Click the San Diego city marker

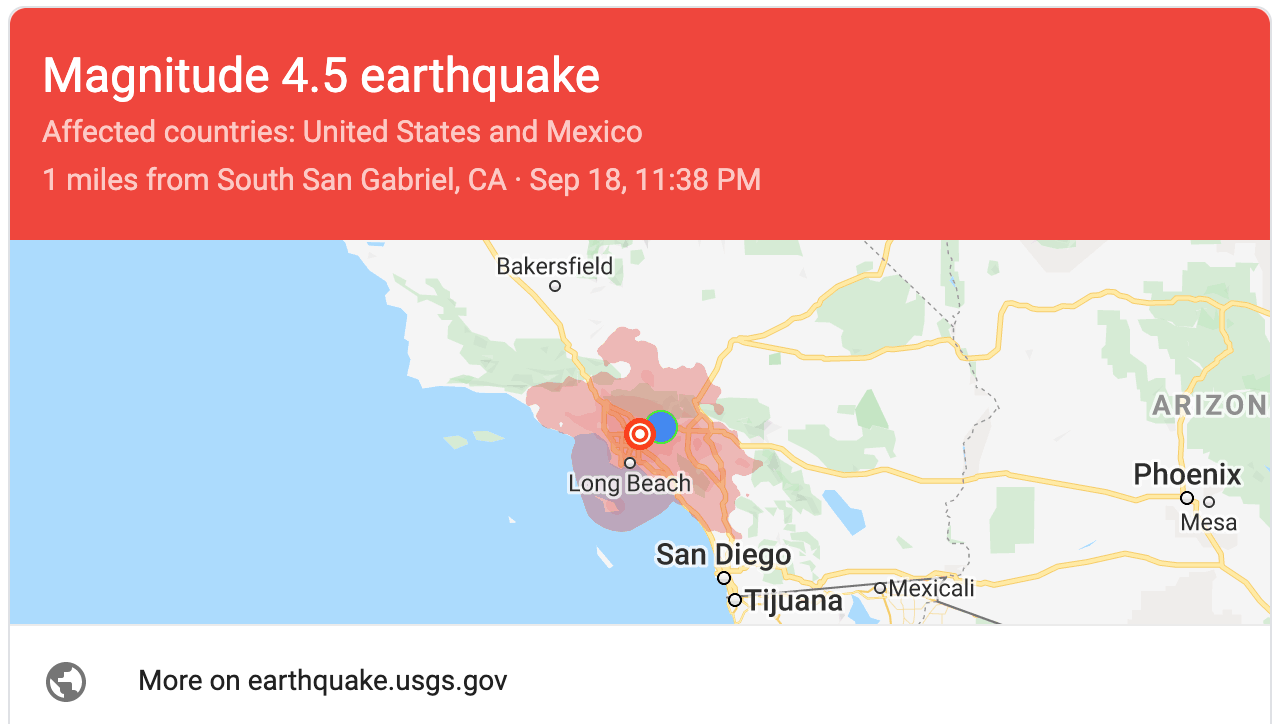[x=723, y=578]
